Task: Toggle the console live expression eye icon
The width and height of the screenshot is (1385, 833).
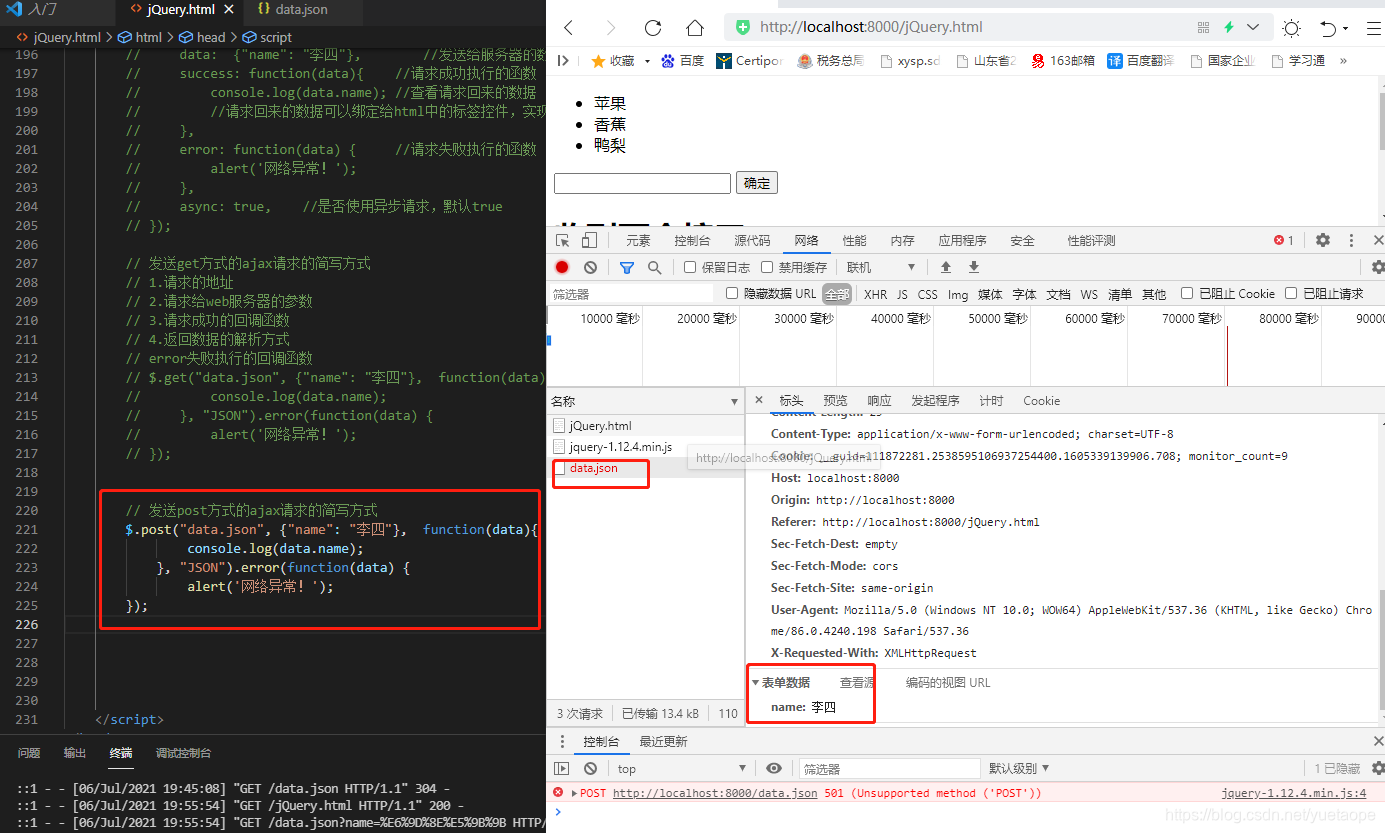Action: pyautogui.click(x=773, y=768)
